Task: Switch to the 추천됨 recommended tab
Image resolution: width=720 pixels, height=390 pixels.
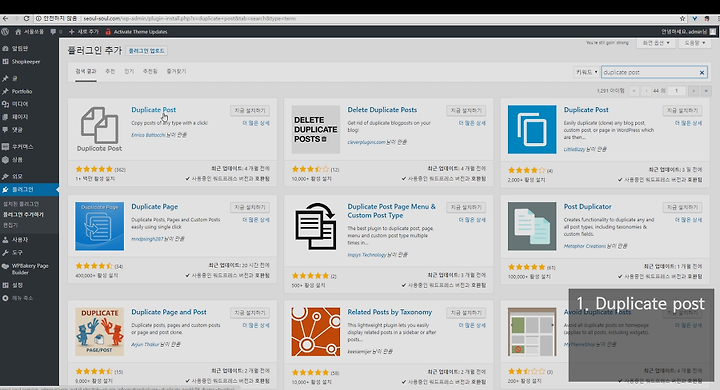Action: click(150, 72)
